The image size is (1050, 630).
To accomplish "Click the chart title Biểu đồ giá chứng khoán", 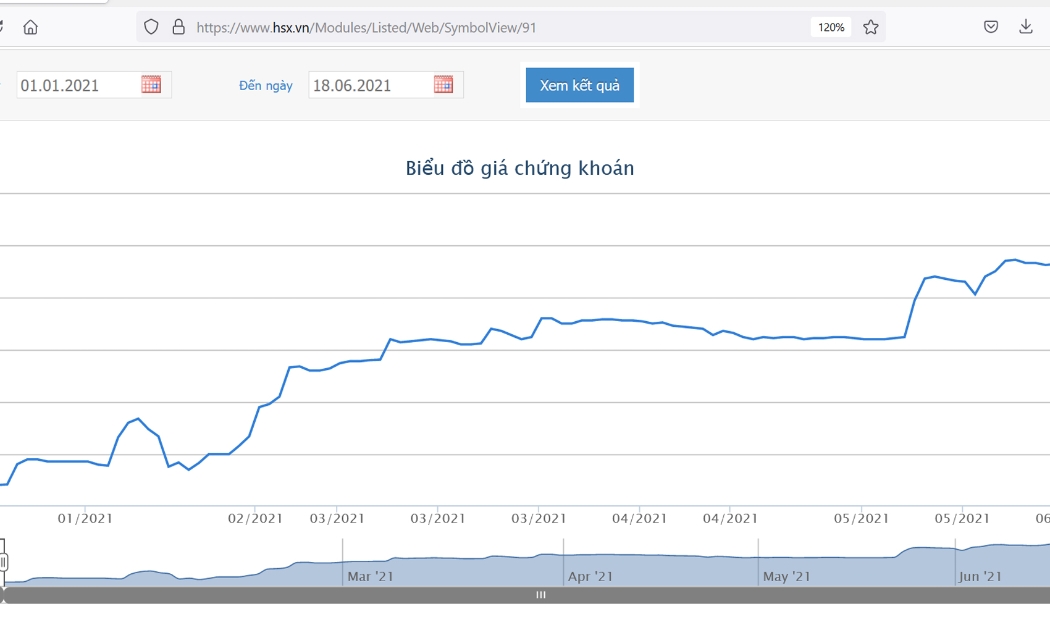I will [520, 168].
